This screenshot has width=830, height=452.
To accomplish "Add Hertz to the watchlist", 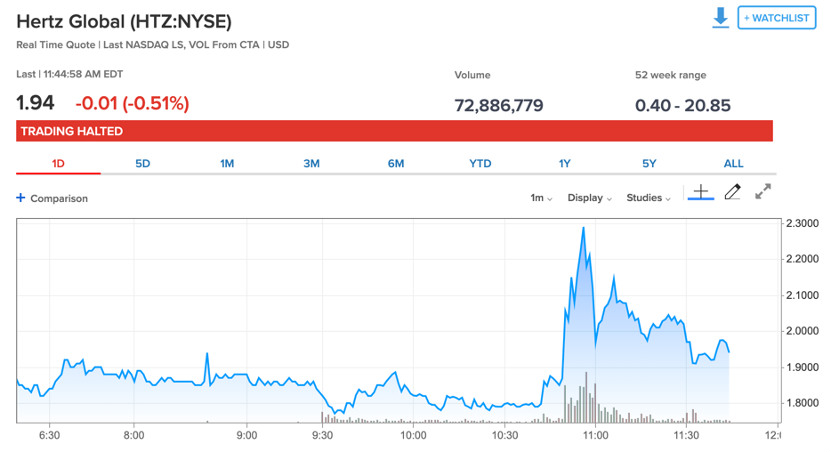I will [777, 18].
